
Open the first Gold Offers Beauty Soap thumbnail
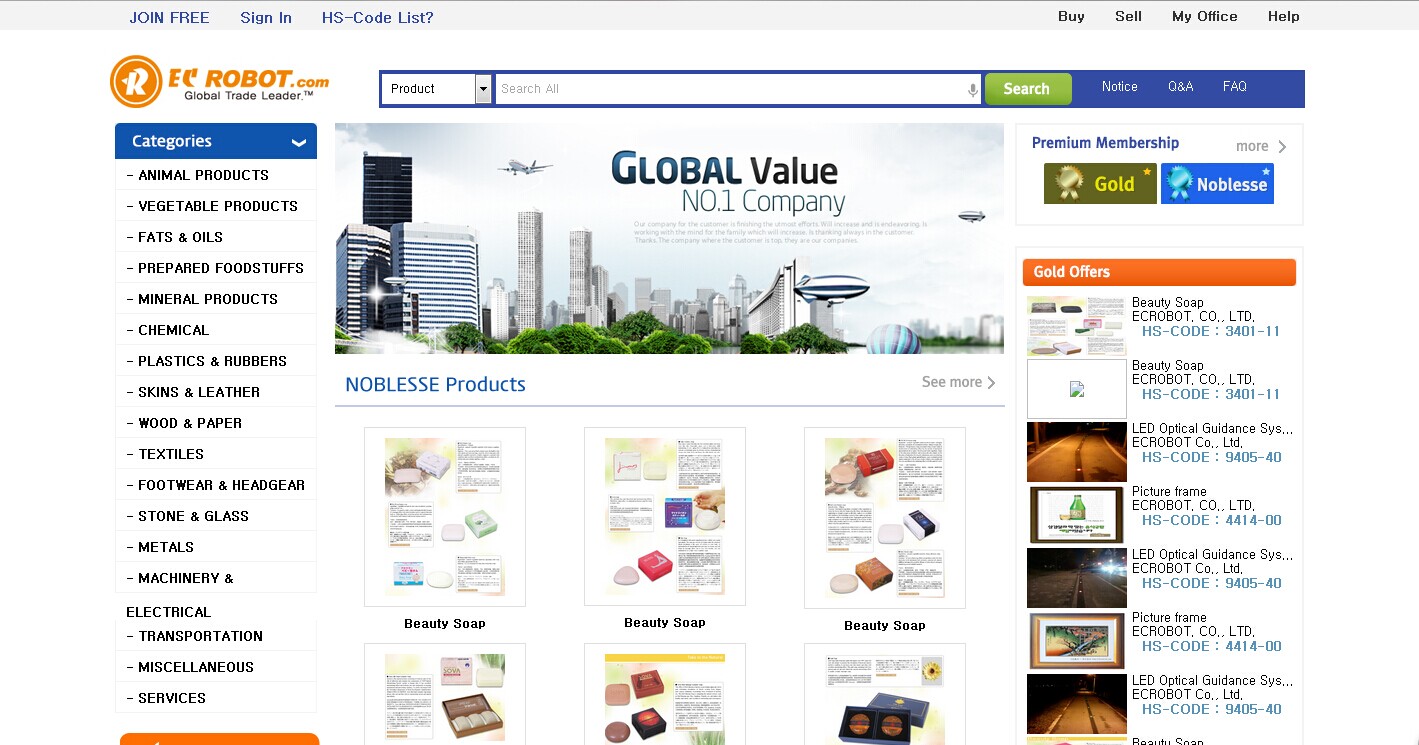coord(1077,326)
